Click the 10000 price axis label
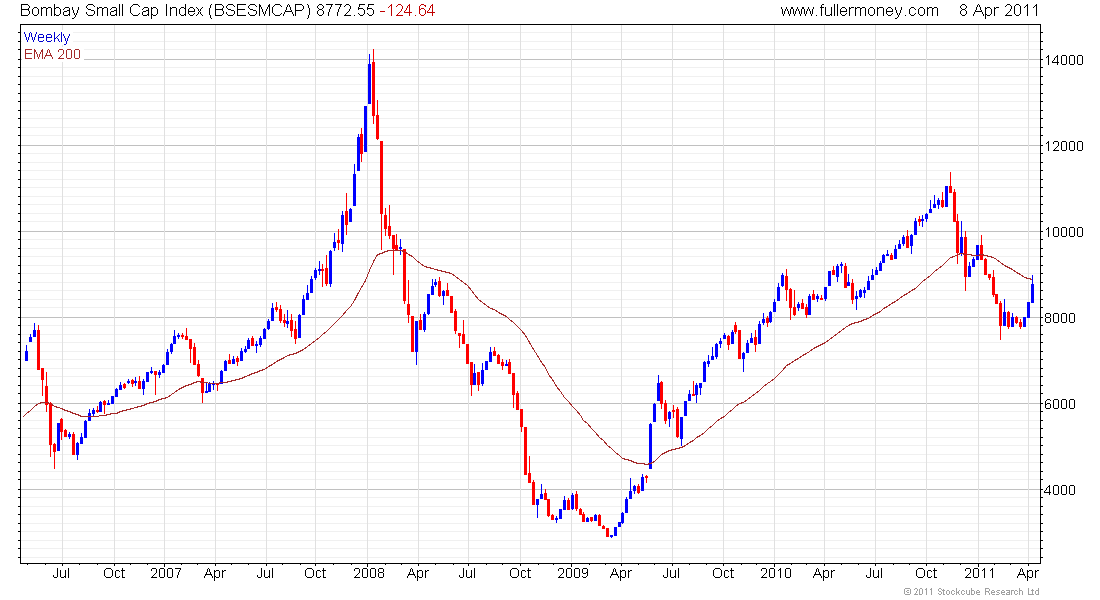 point(1064,232)
